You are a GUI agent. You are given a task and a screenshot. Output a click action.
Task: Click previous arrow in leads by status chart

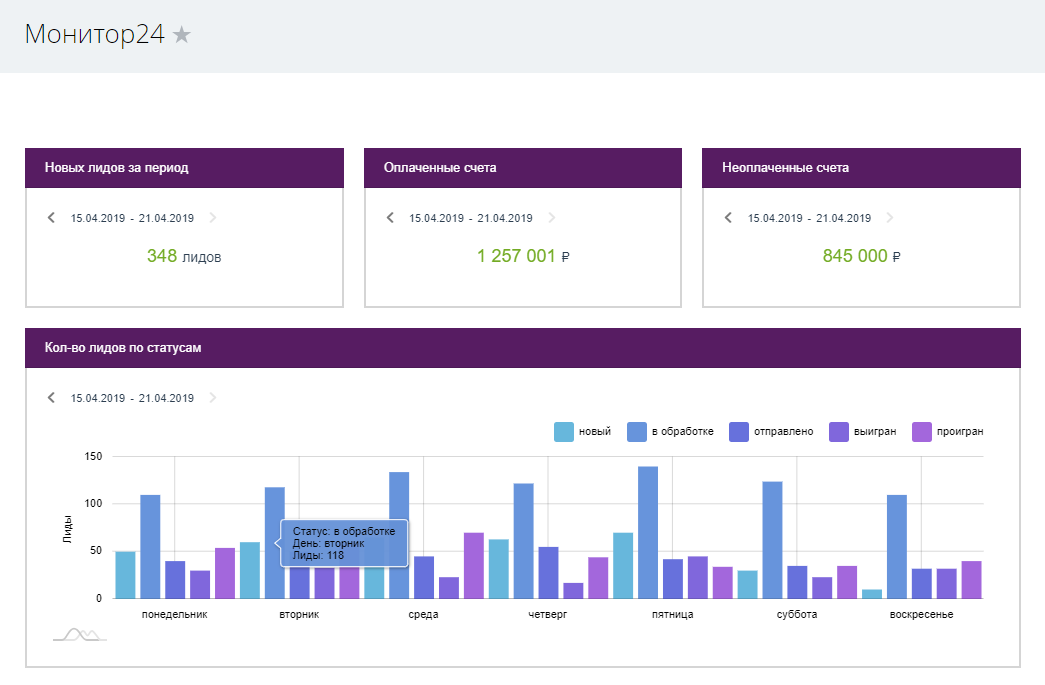tap(52, 398)
